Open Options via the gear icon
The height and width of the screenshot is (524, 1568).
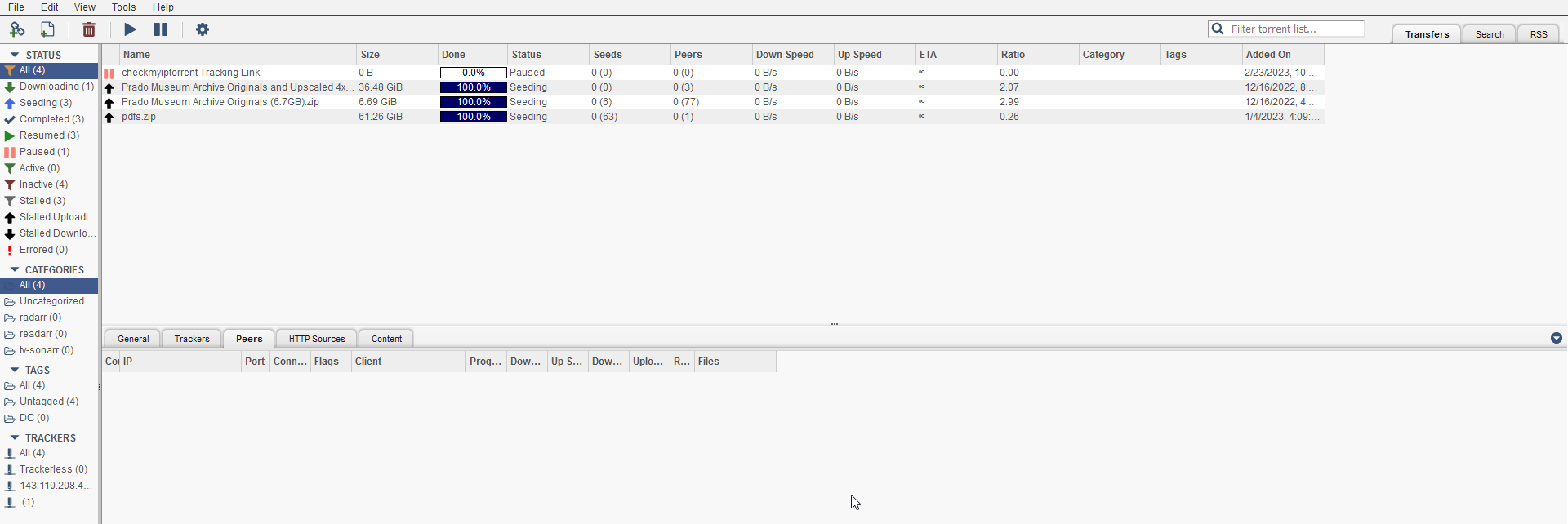click(203, 29)
